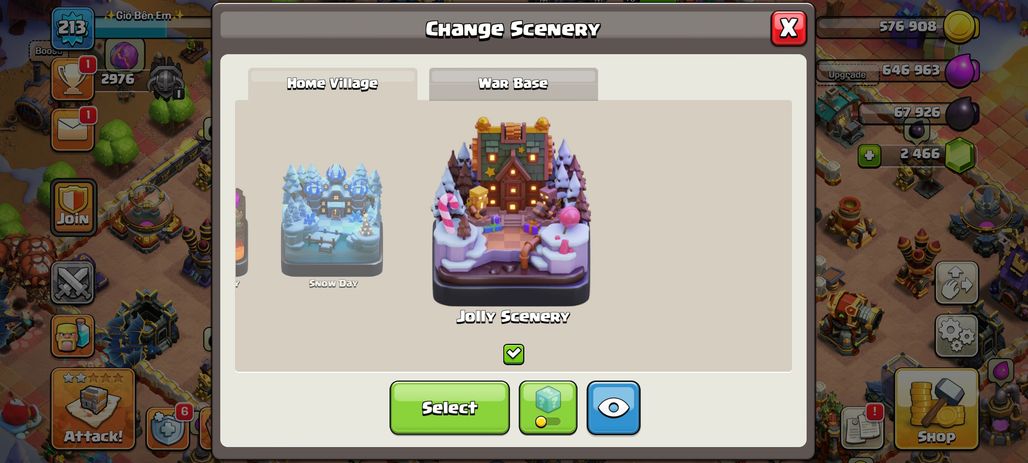The width and height of the screenshot is (1028, 463).
Task: Toggle the Jolly Scenery checkmark box
Action: [x=513, y=354]
